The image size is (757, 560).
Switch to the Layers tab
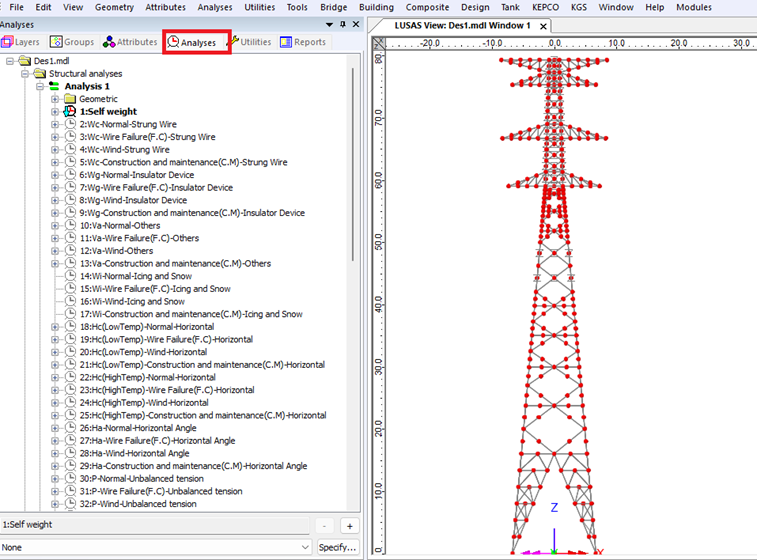point(22,42)
